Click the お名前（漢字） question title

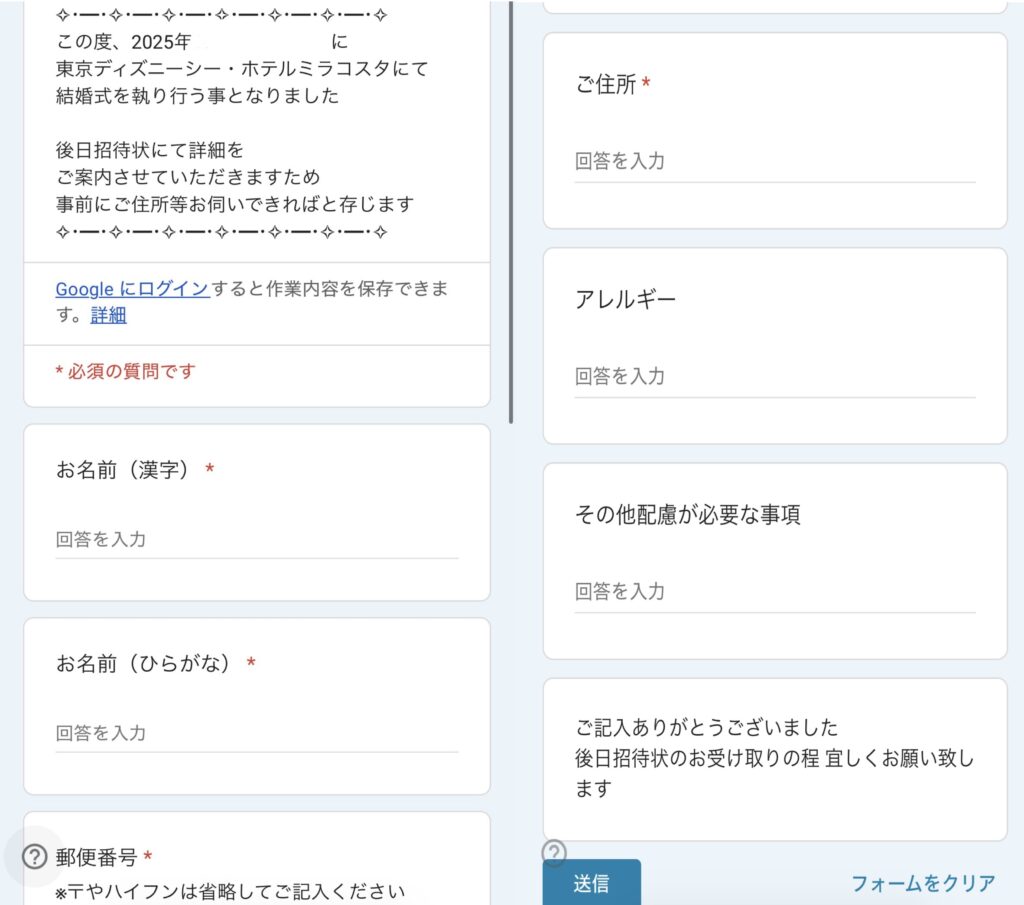[124, 470]
